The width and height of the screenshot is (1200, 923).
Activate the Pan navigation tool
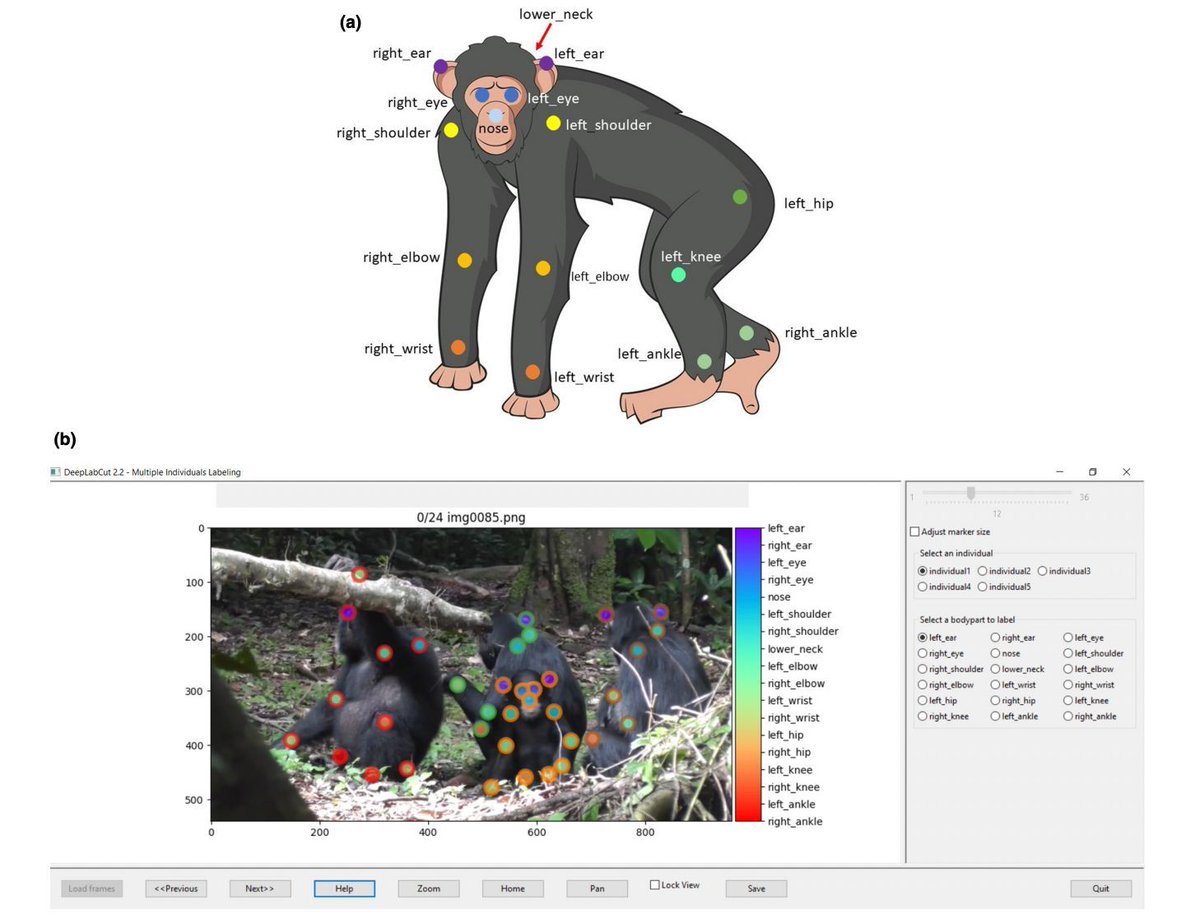pyautogui.click(x=596, y=888)
